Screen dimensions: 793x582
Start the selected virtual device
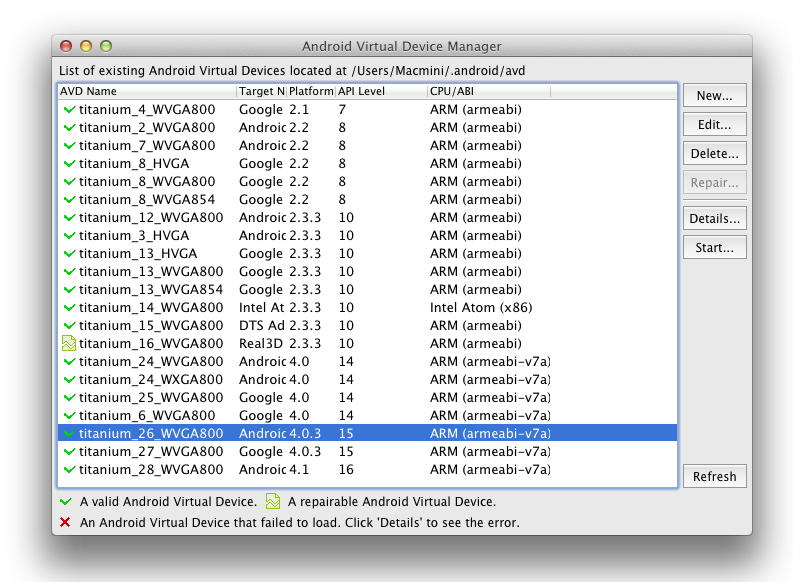click(x=714, y=247)
